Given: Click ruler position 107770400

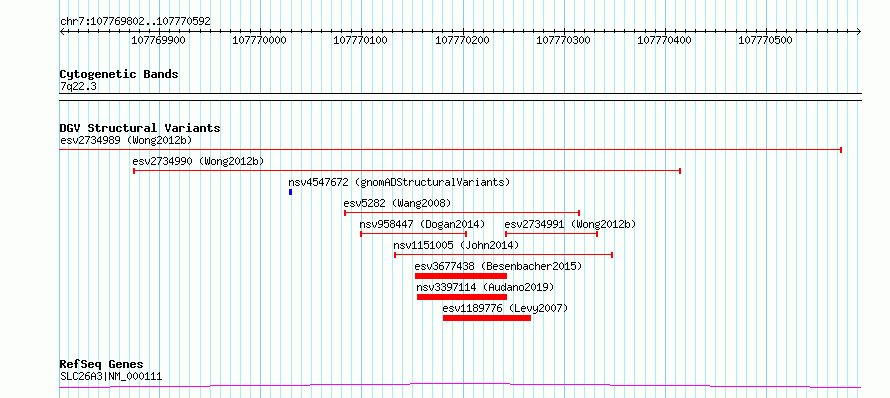Looking at the screenshot, I should click(x=664, y=40).
